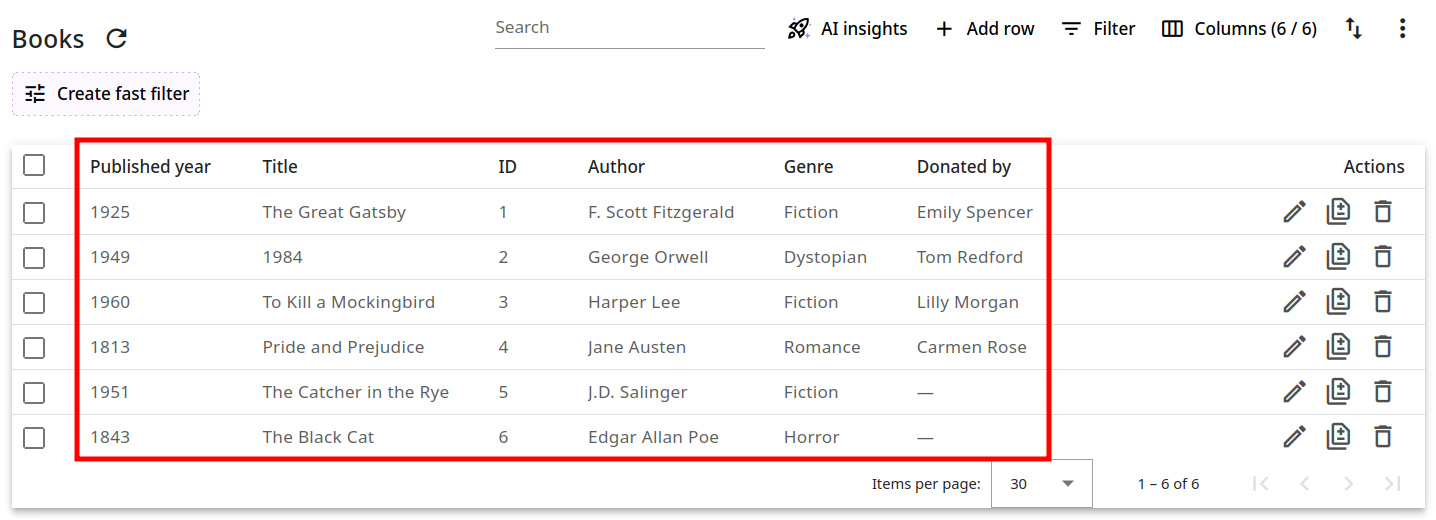
Task: Click into the Search input field
Action: pos(629,28)
